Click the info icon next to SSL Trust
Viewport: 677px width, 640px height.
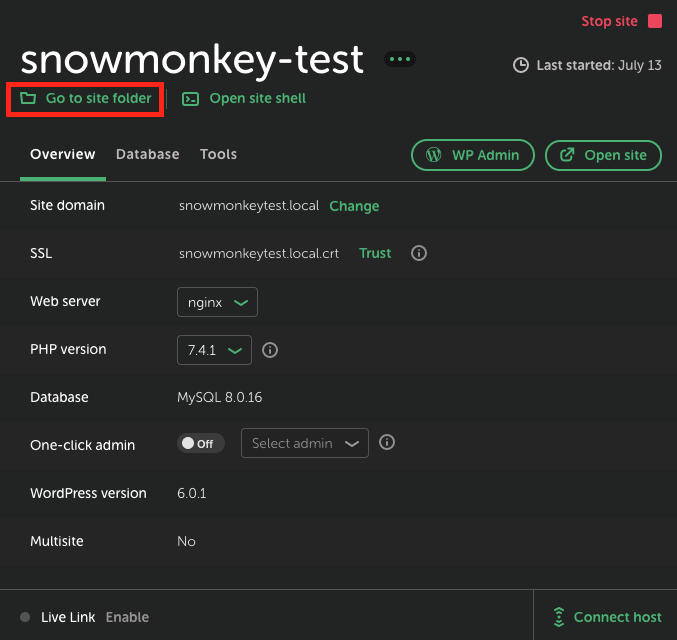(x=418, y=253)
